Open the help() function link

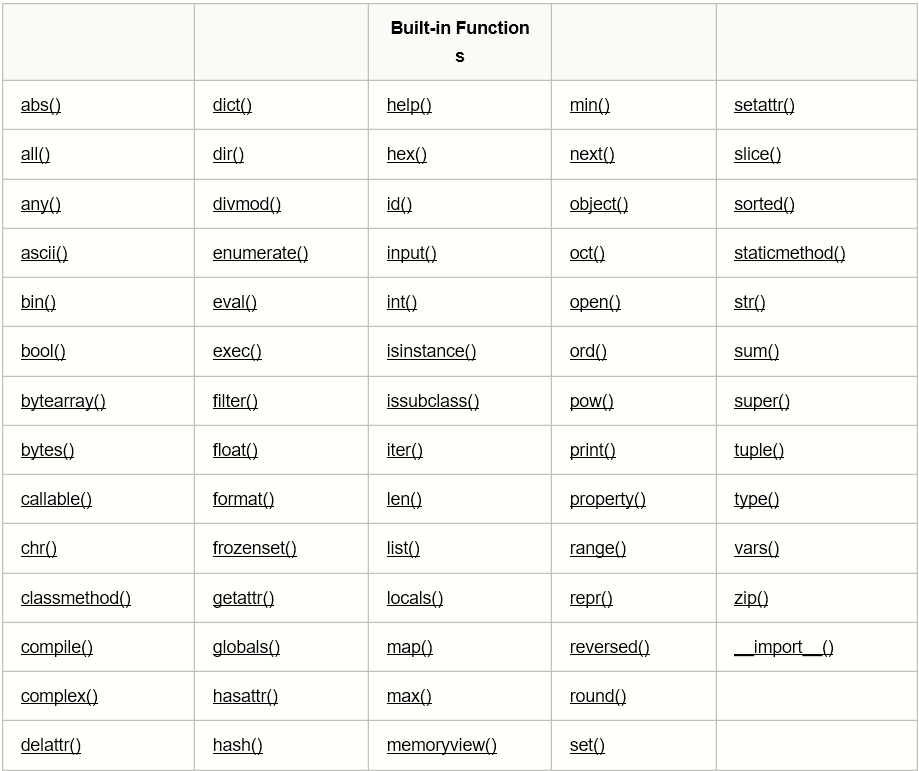click(409, 105)
